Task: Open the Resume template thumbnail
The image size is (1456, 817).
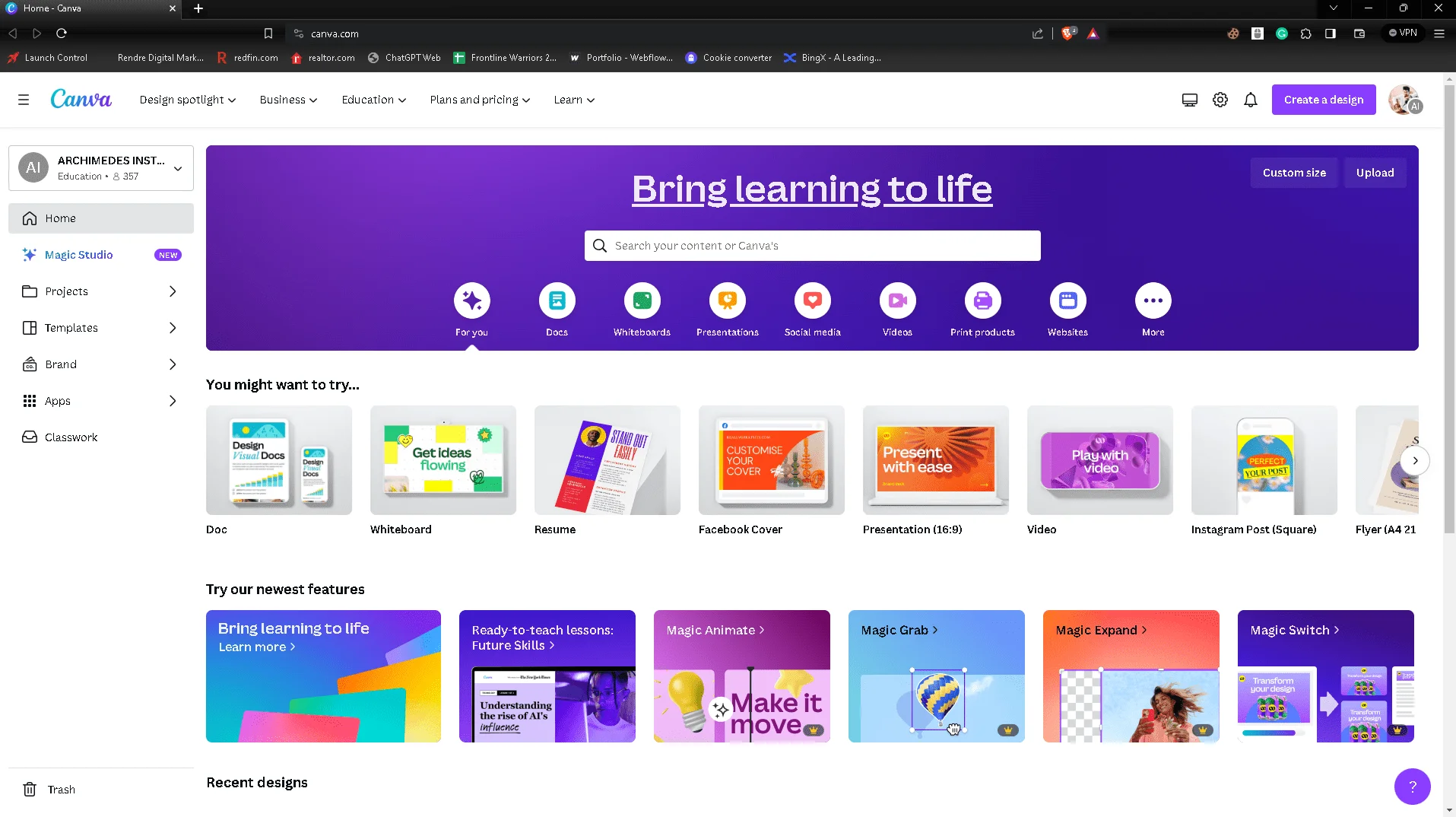Action: click(607, 460)
